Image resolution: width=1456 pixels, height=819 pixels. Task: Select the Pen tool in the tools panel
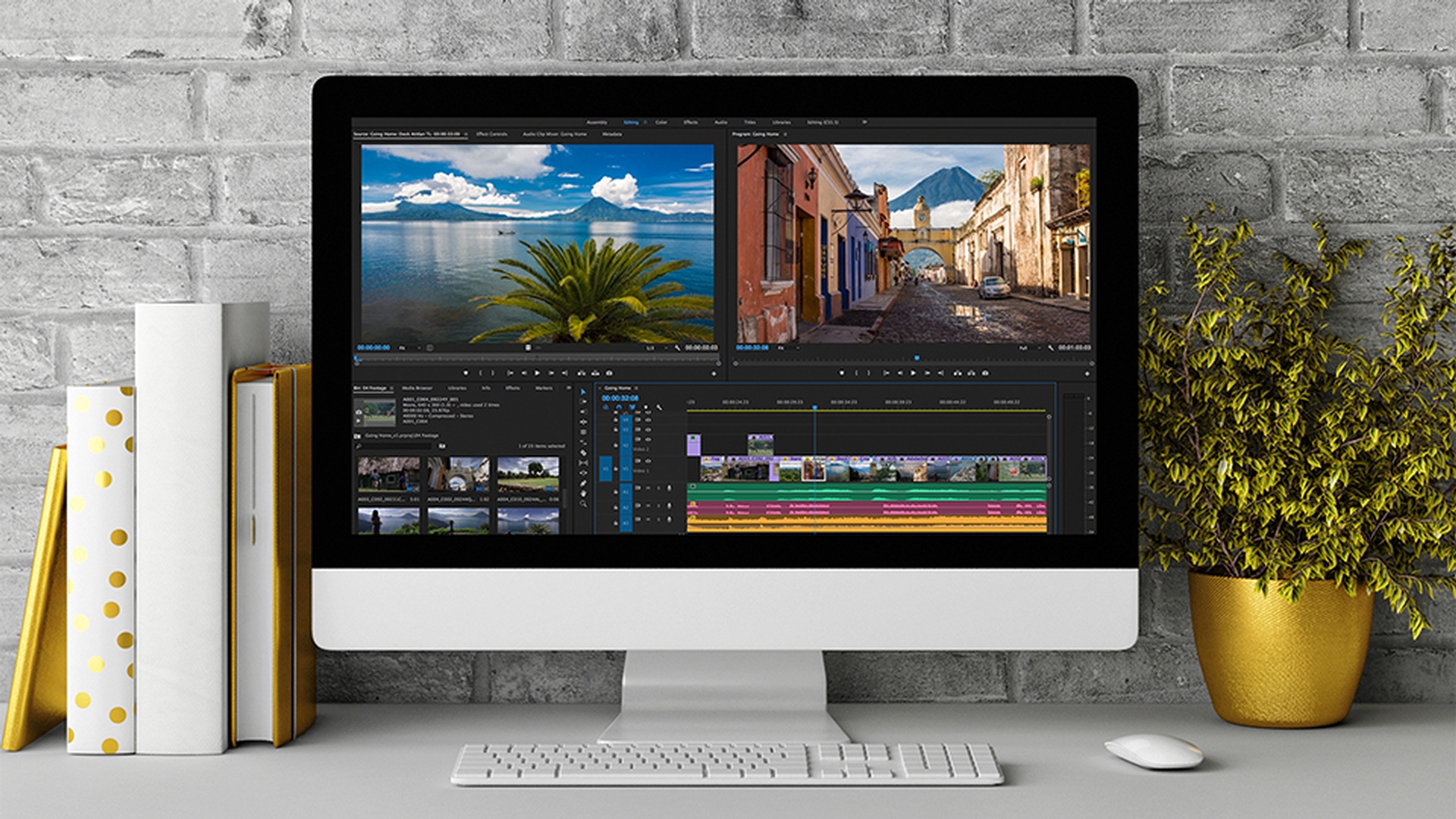(x=582, y=483)
